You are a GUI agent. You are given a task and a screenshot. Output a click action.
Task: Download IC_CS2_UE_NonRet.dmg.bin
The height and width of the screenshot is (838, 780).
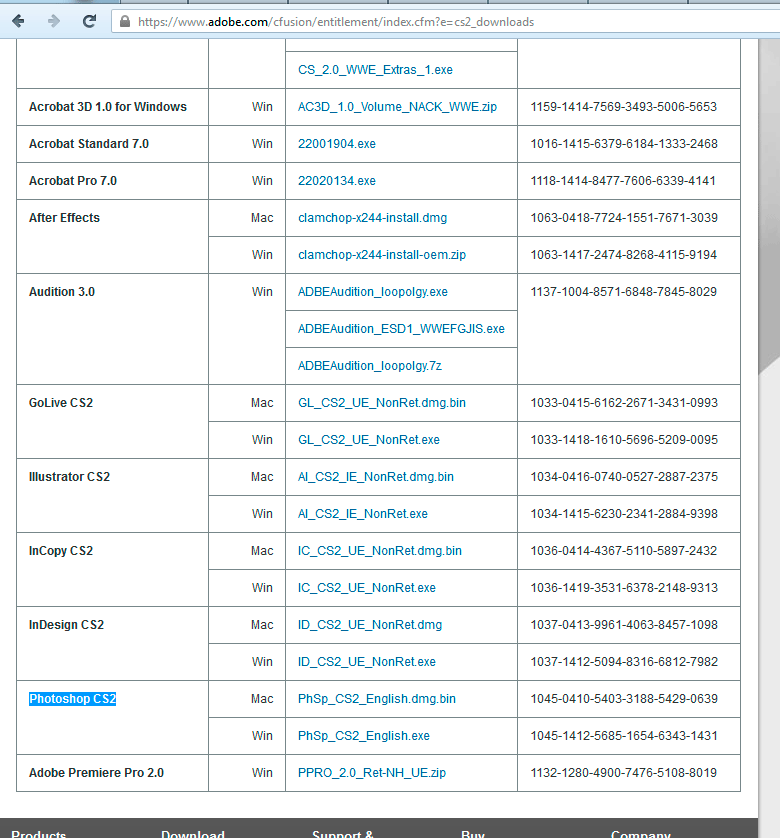click(380, 551)
